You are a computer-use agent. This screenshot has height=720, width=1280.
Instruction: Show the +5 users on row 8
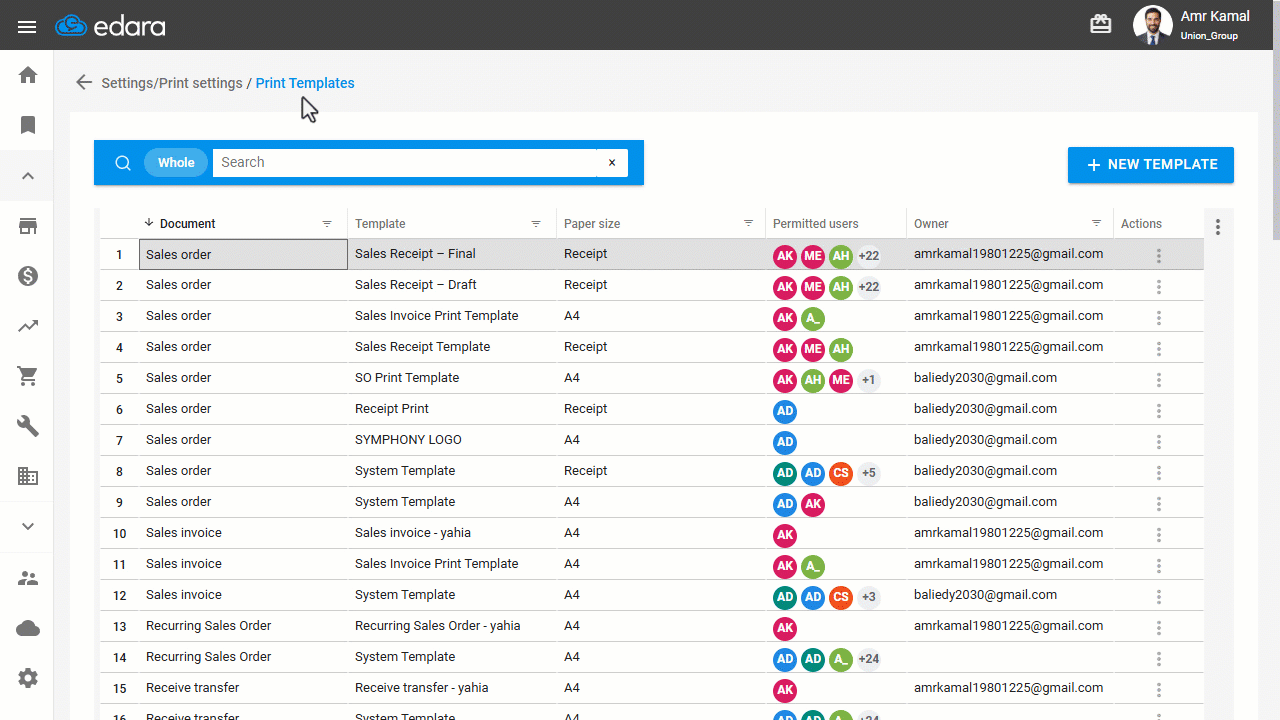pyautogui.click(x=869, y=473)
